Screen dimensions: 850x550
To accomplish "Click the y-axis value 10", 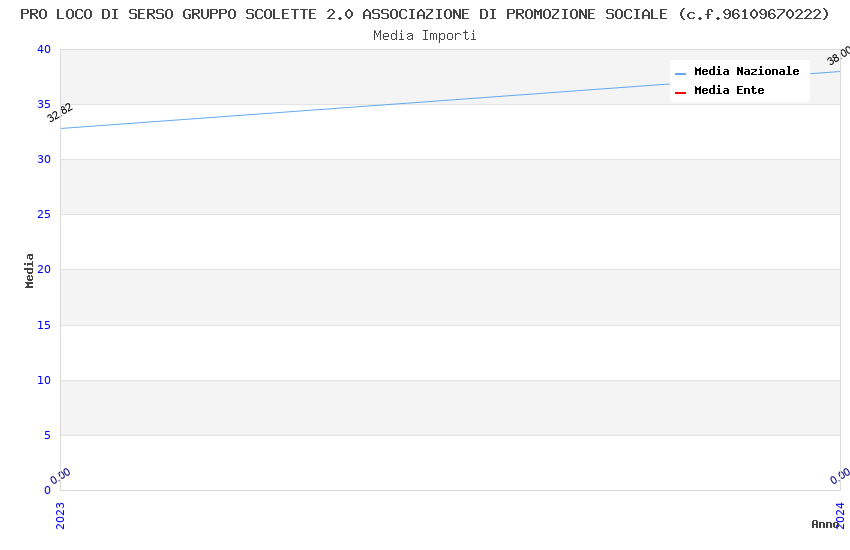I will (44, 380).
